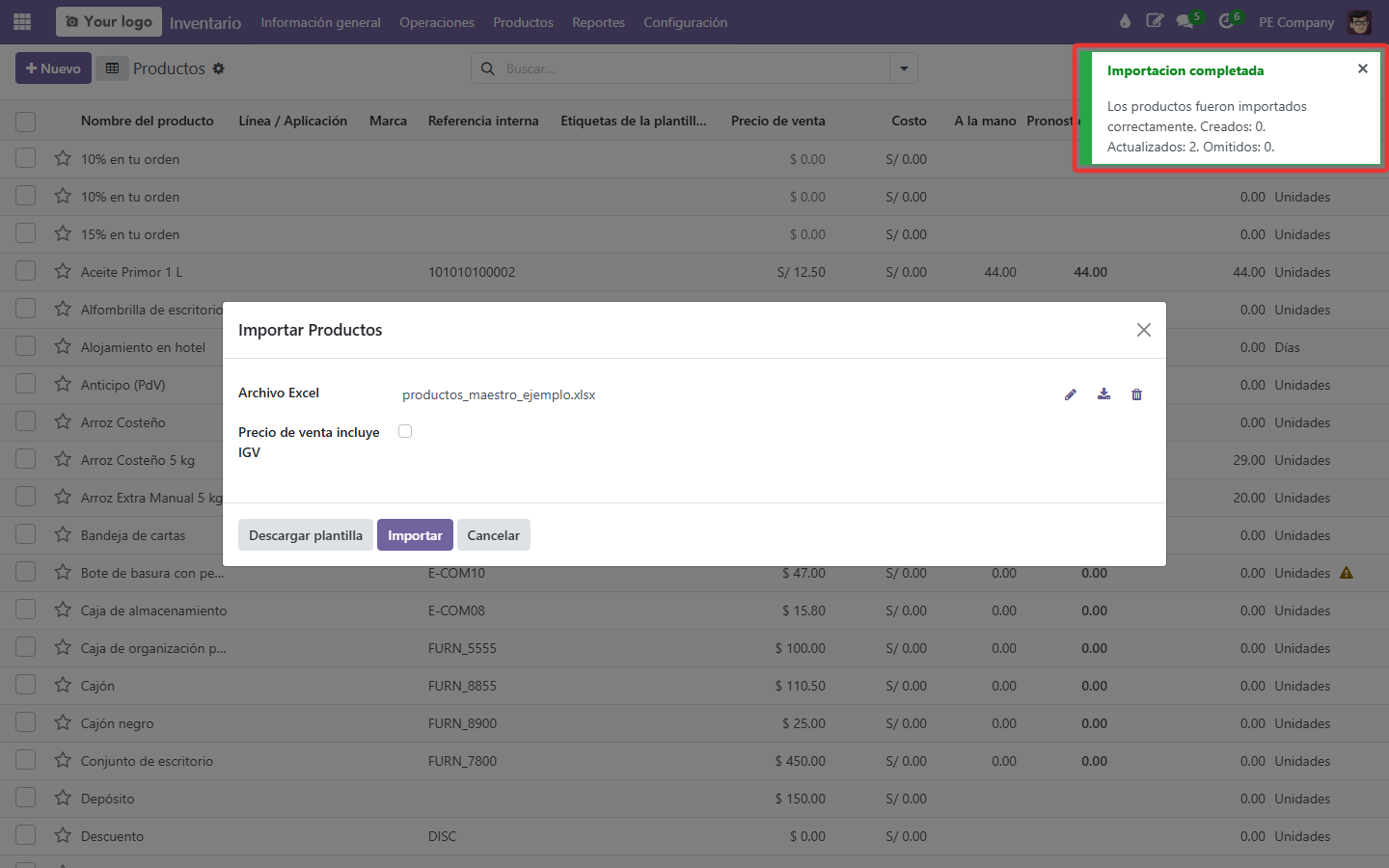Open Productos settings gear icon
Image resolution: width=1389 pixels, height=868 pixels.
[x=219, y=68]
